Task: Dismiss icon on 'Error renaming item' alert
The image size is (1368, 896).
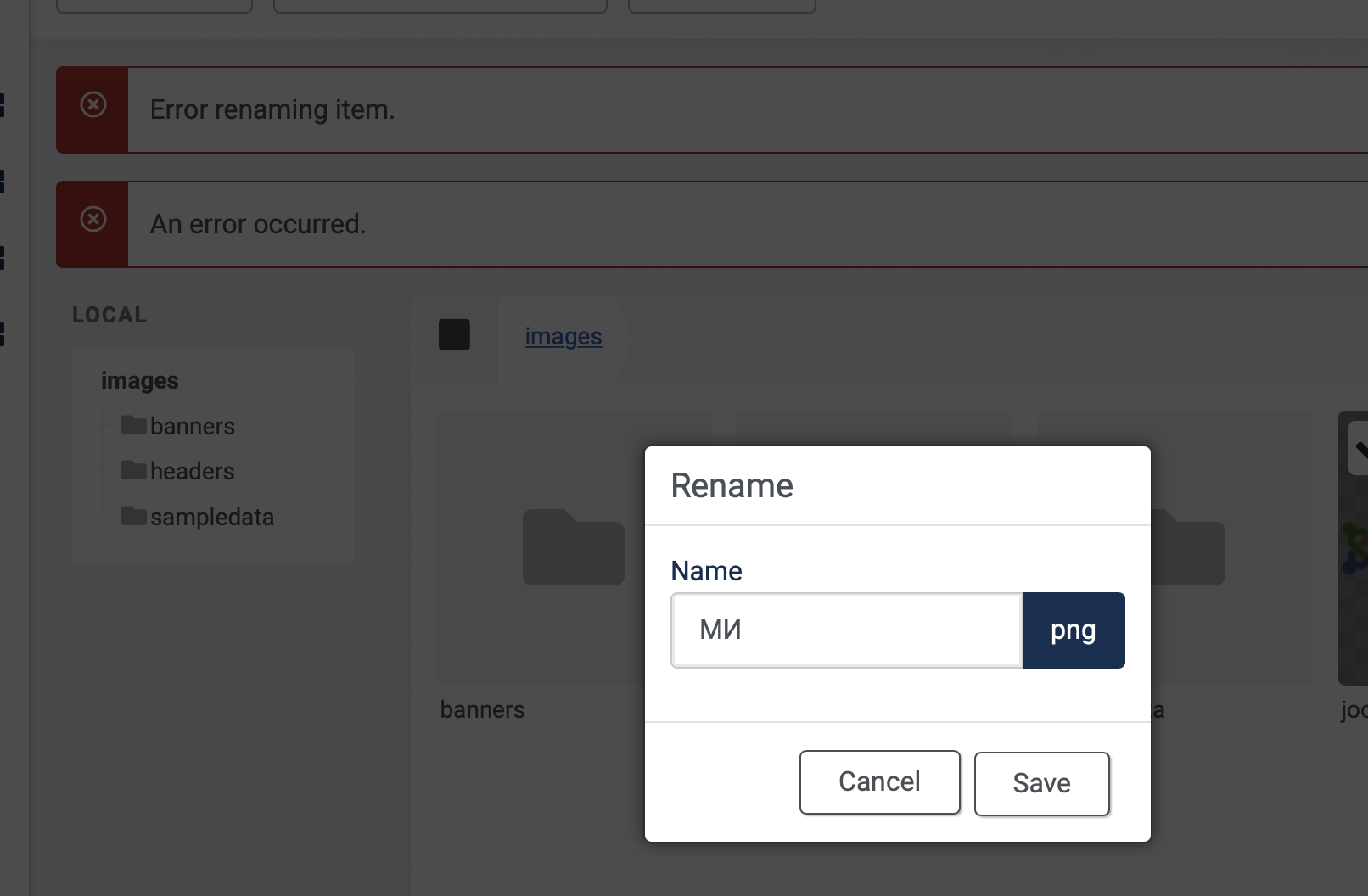Action: (93, 104)
